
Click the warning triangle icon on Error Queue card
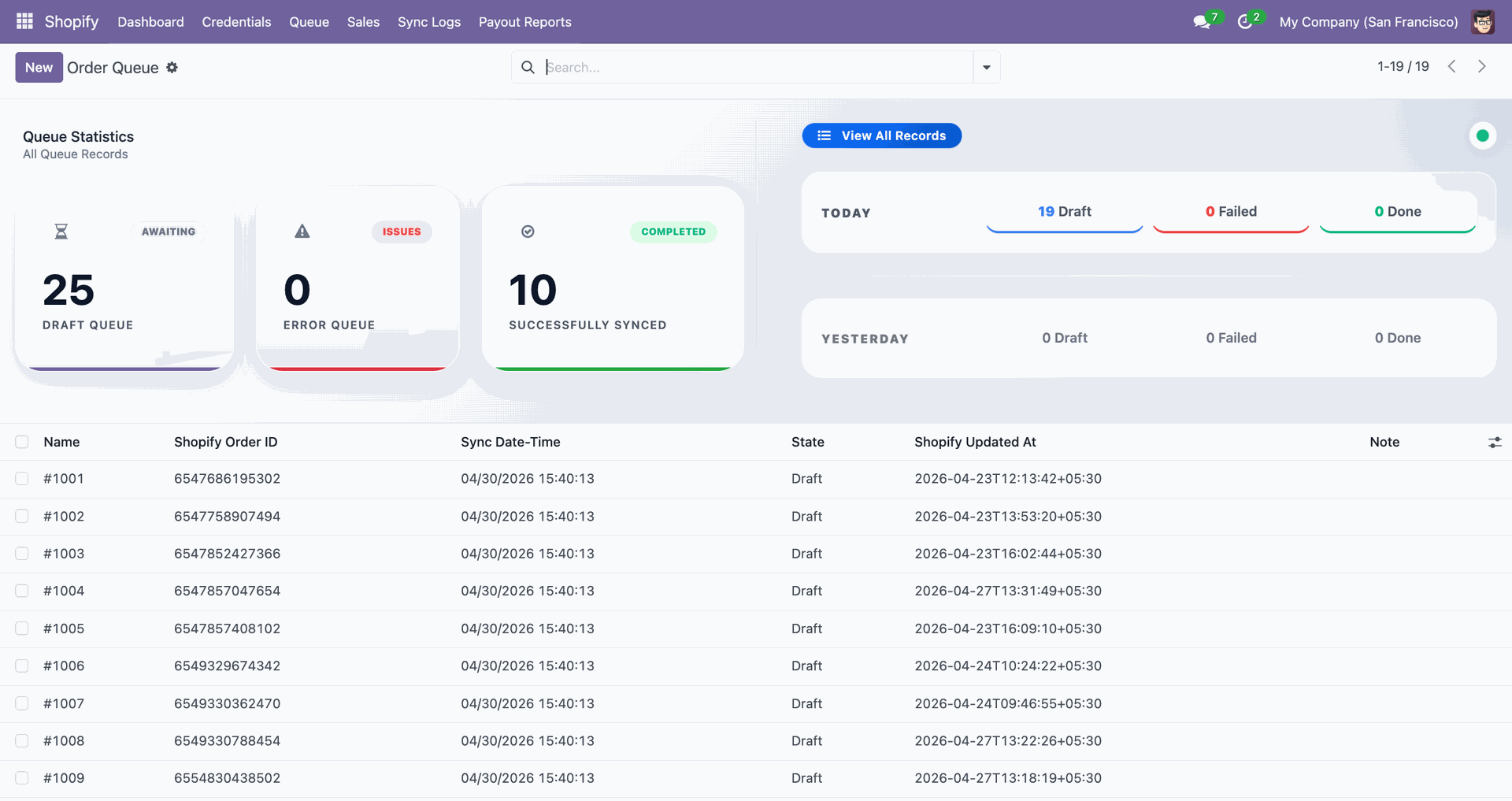[302, 232]
